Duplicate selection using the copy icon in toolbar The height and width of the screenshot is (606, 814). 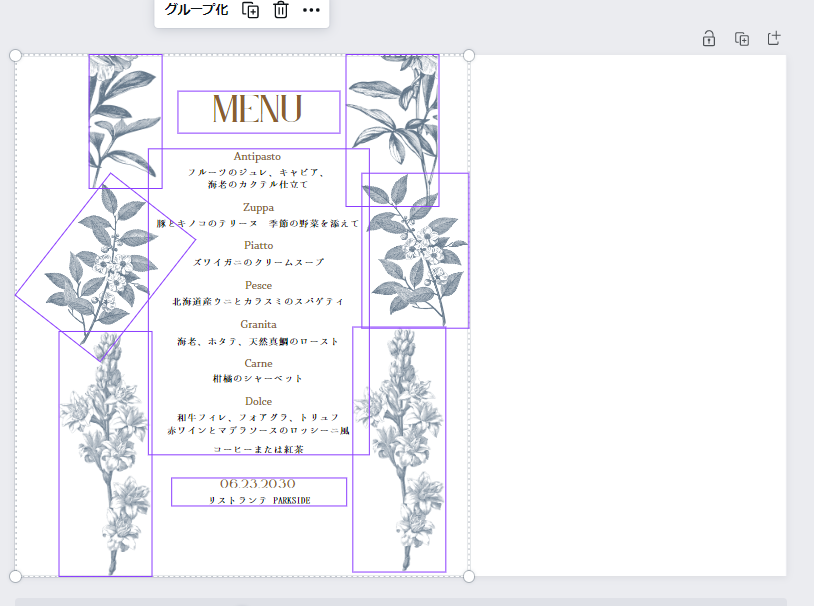pos(251,11)
